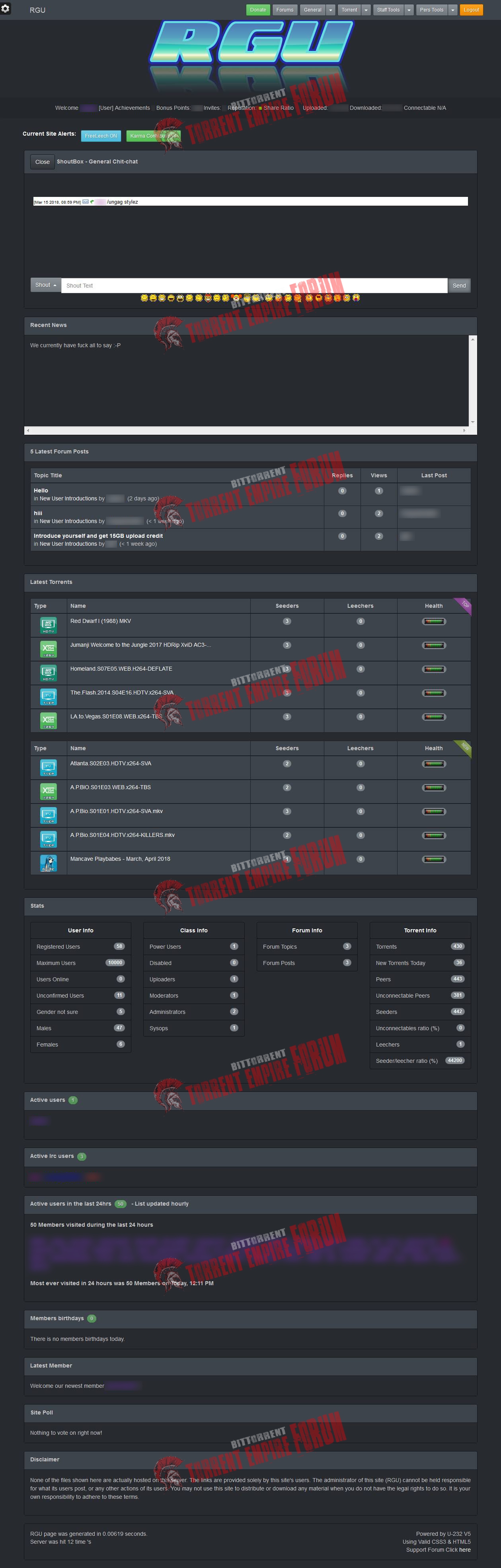Image resolution: width=501 pixels, height=1568 pixels.
Task: Click the TV icon beside A.P.Bio.S01E01
Action: point(48,815)
